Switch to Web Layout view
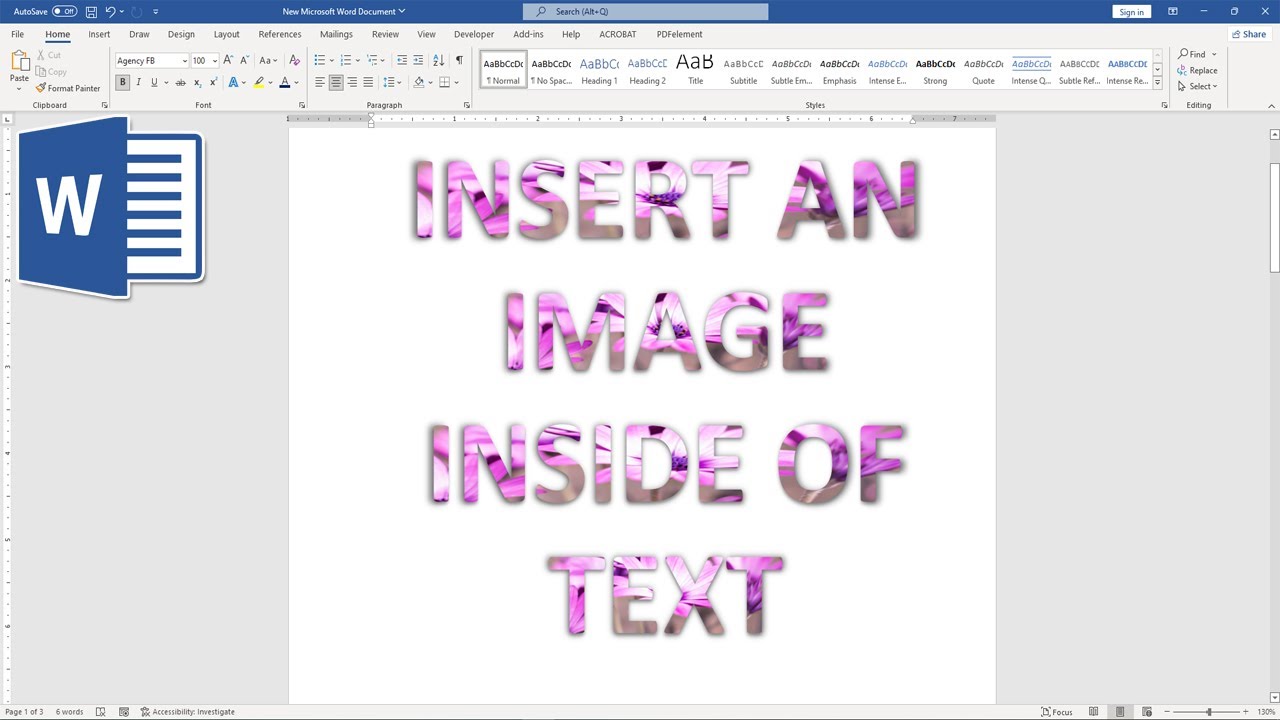The height and width of the screenshot is (720, 1280). click(x=1148, y=712)
